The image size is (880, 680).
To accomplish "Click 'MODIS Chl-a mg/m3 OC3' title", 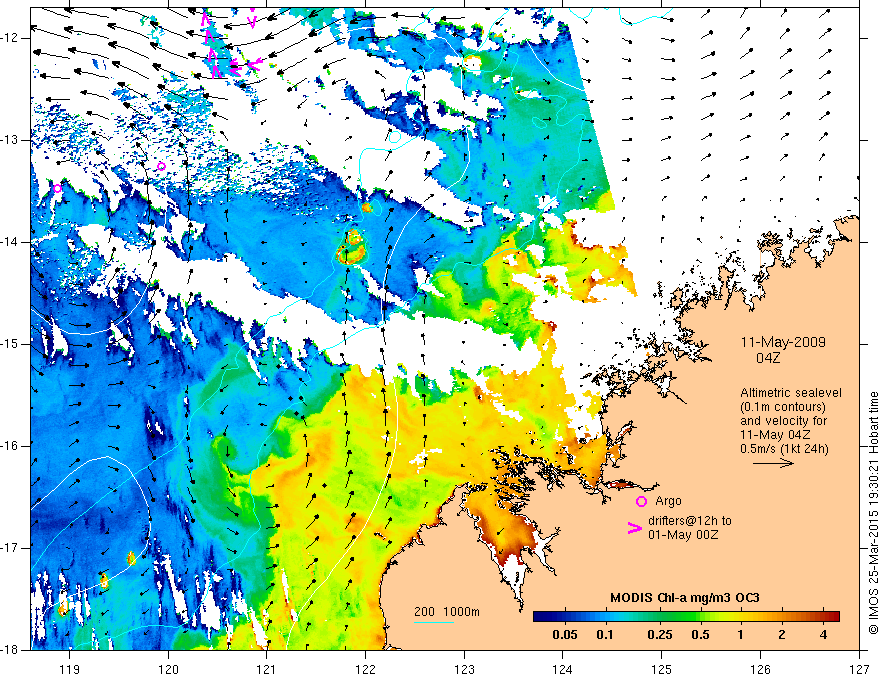I will tap(685, 598).
